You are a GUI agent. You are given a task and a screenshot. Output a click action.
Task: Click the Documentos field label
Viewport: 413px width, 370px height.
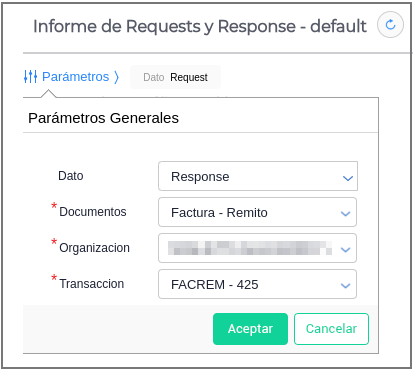(x=93, y=212)
